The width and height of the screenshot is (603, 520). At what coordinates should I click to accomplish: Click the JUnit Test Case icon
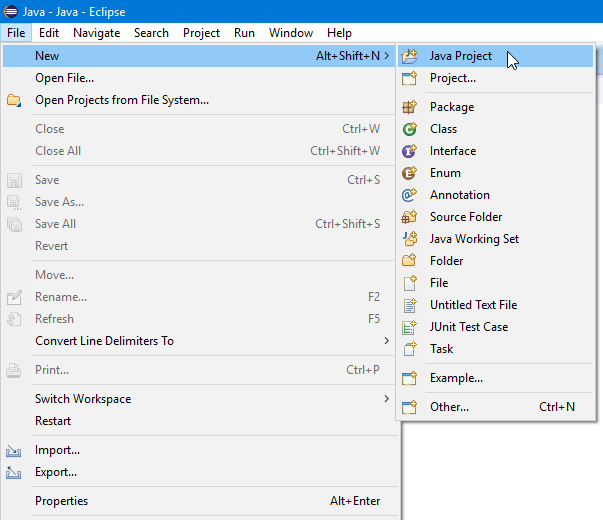pos(409,327)
